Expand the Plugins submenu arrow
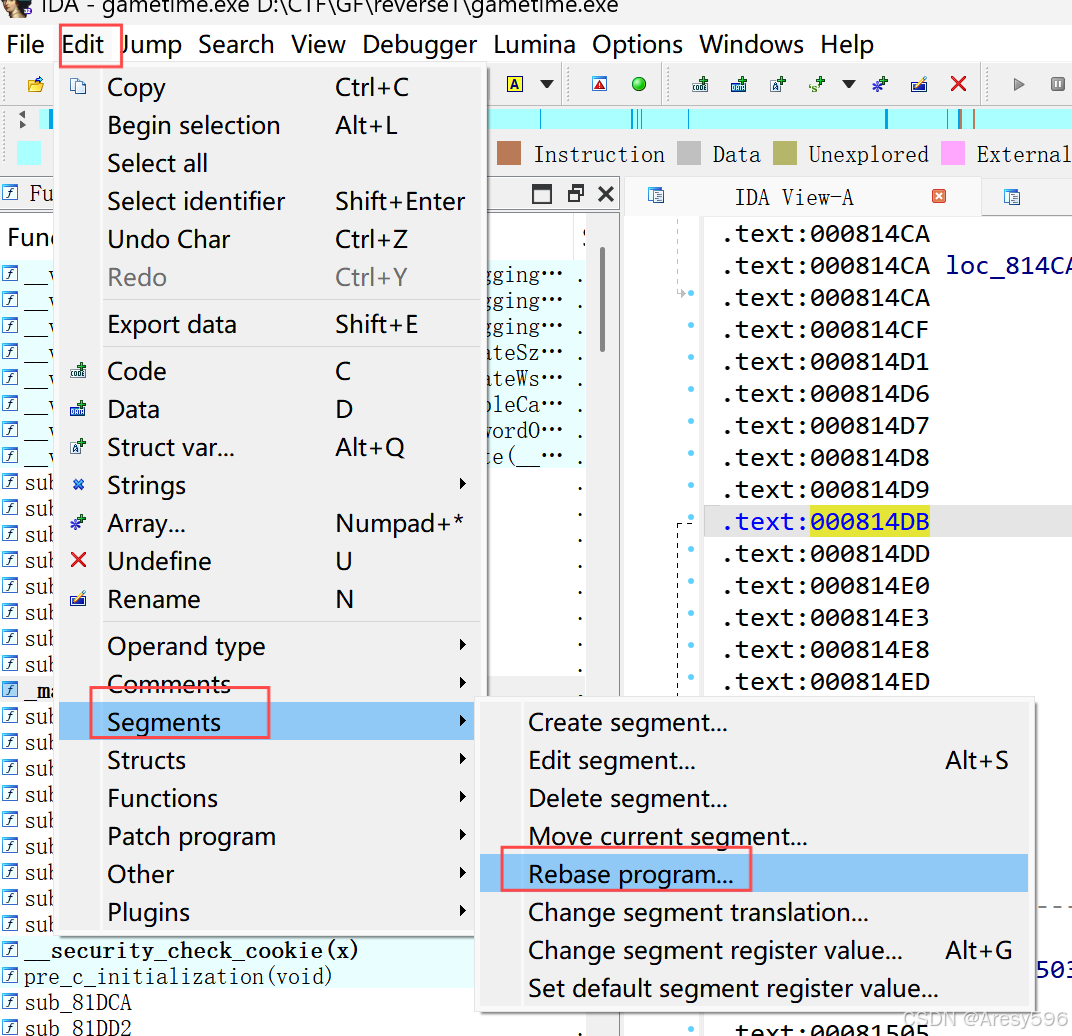 pos(463,911)
